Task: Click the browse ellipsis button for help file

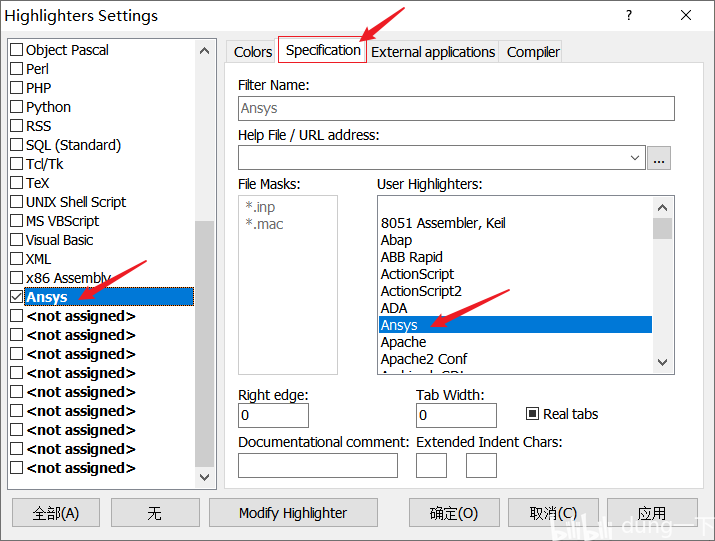Action: 658,158
